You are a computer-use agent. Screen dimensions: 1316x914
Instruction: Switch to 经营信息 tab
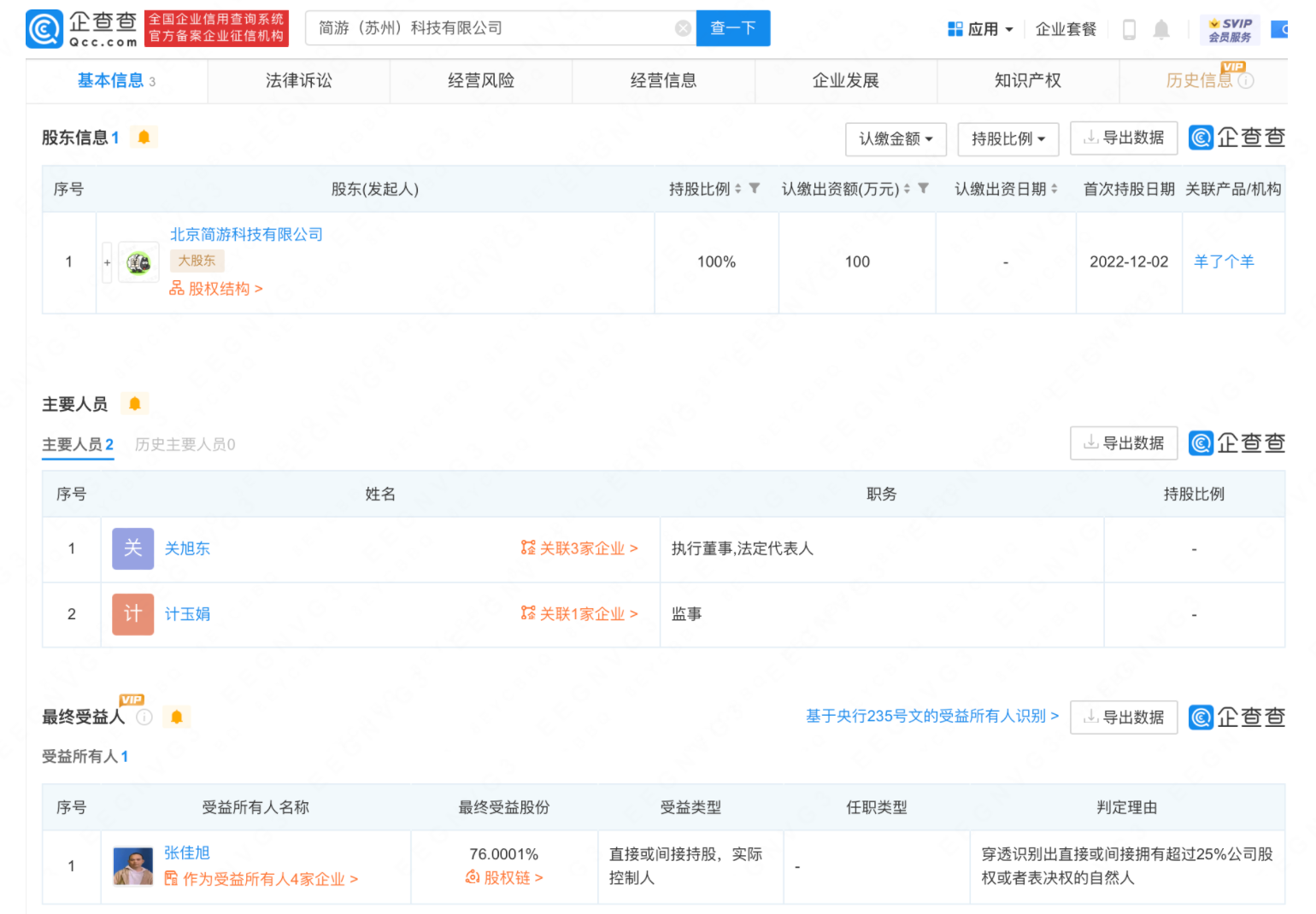pos(663,81)
